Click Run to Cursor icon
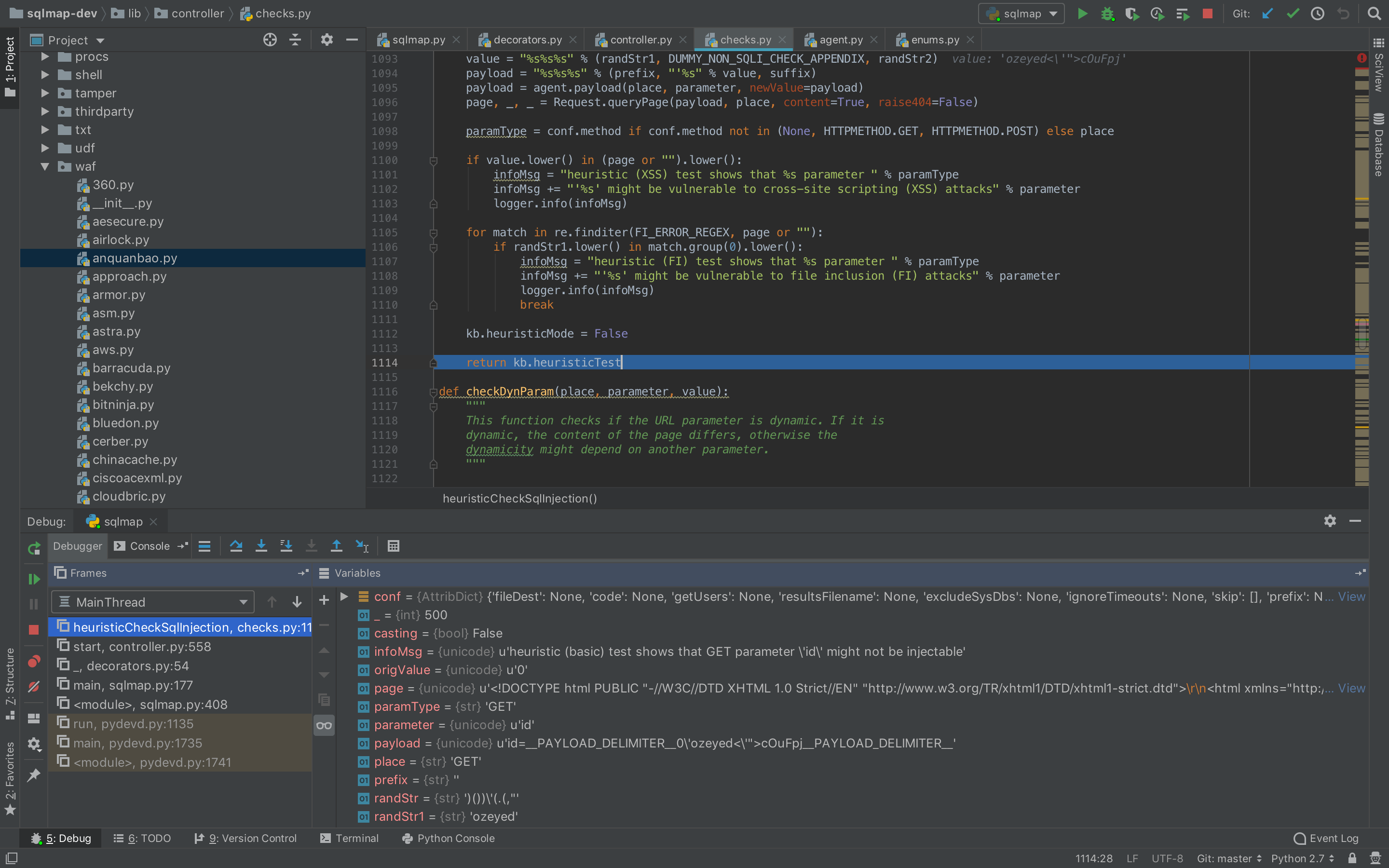This screenshot has height=868, width=1389. coord(362,546)
